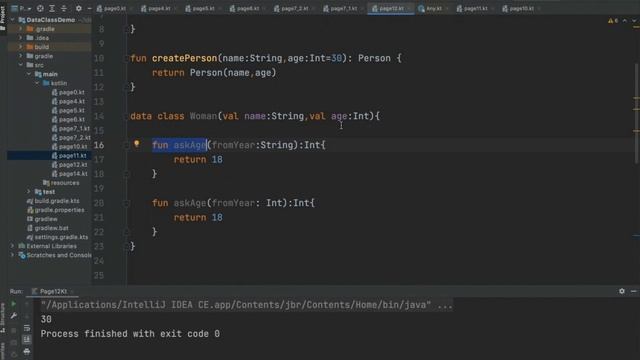The width and height of the screenshot is (640, 360).
Task: Expand the .gradle folder
Action: pos(20,29)
